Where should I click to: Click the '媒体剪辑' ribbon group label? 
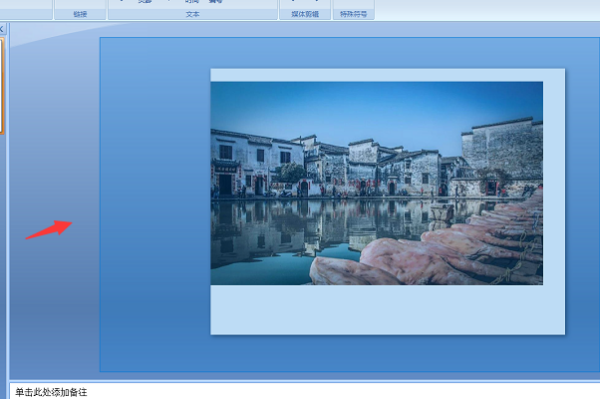pos(305,14)
